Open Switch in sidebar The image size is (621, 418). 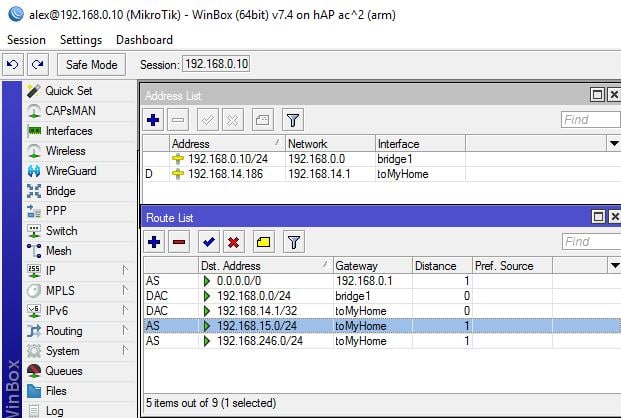tap(79, 231)
